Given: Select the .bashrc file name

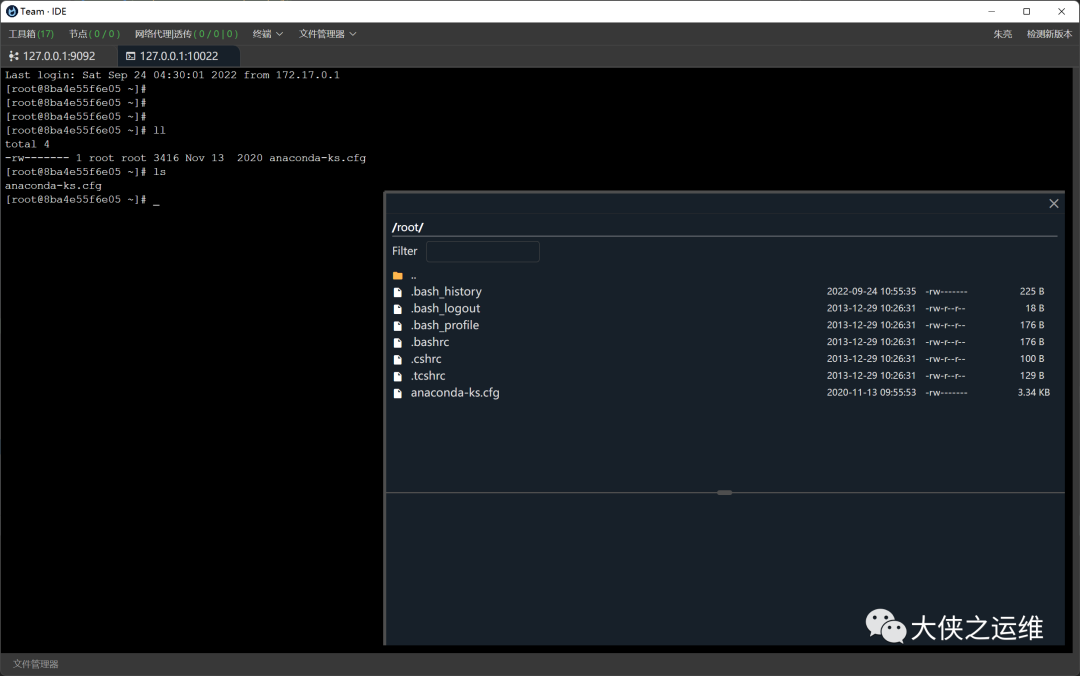Looking at the screenshot, I should (430, 342).
